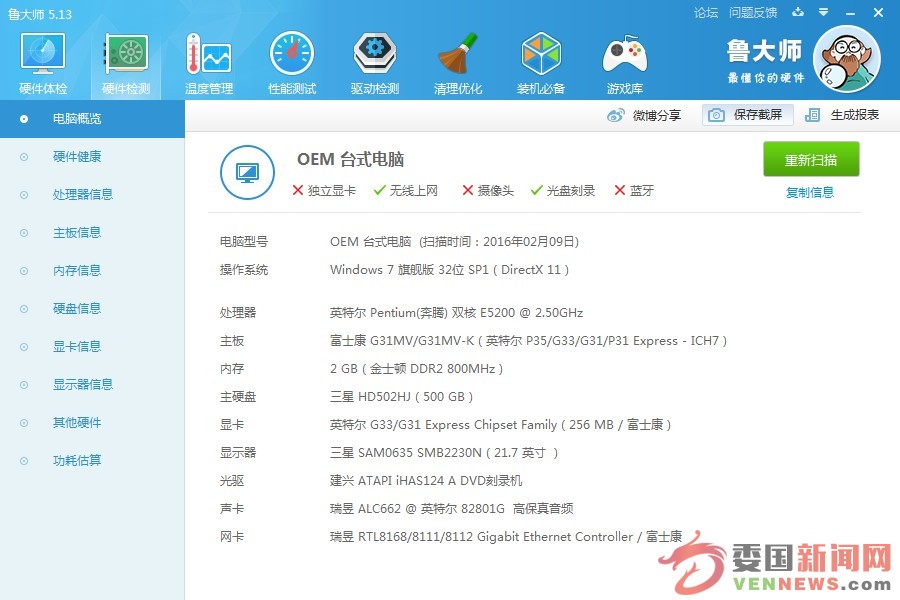This screenshot has width=900, height=600.
Task: Click the 摄像头 status indicator
Action: point(488,191)
